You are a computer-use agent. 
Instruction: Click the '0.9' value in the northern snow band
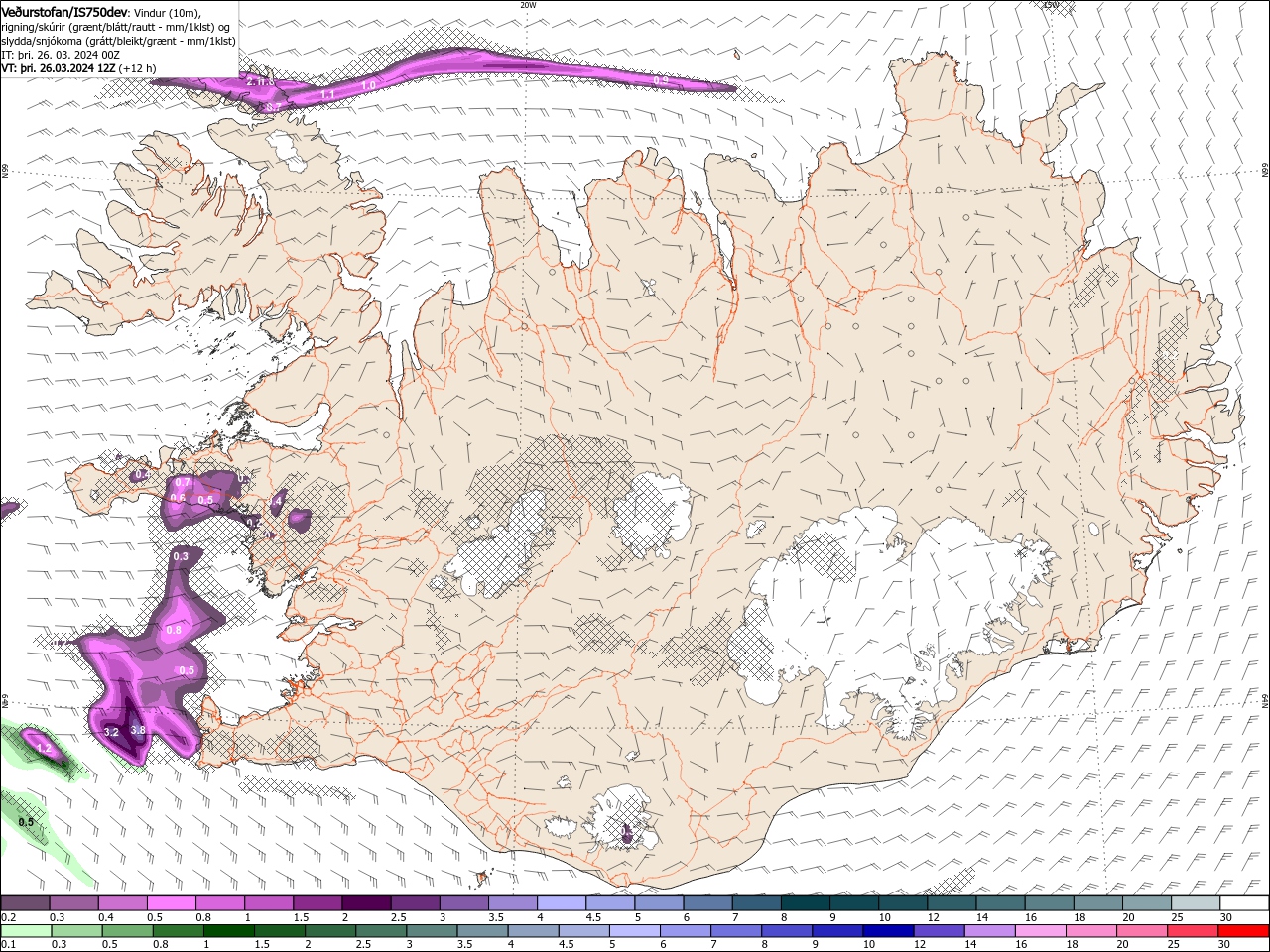(662, 79)
